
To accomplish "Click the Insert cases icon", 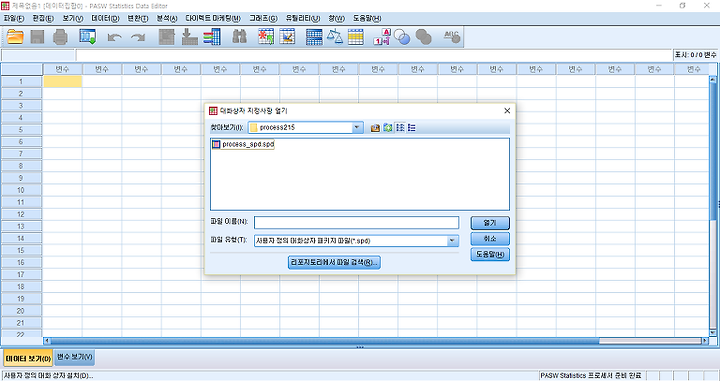I will (266, 37).
